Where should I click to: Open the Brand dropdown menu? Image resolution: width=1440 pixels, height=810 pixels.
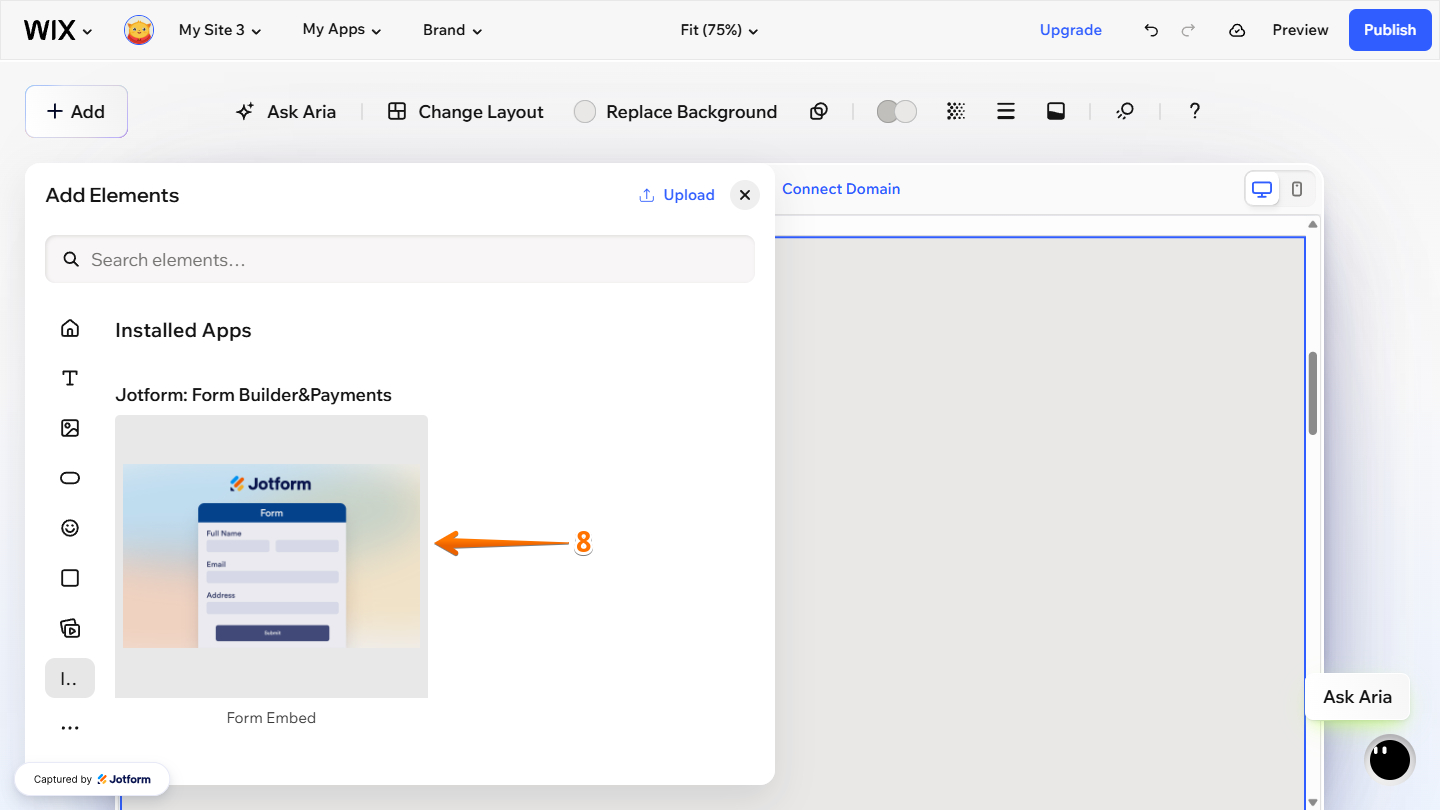point(452,30)
